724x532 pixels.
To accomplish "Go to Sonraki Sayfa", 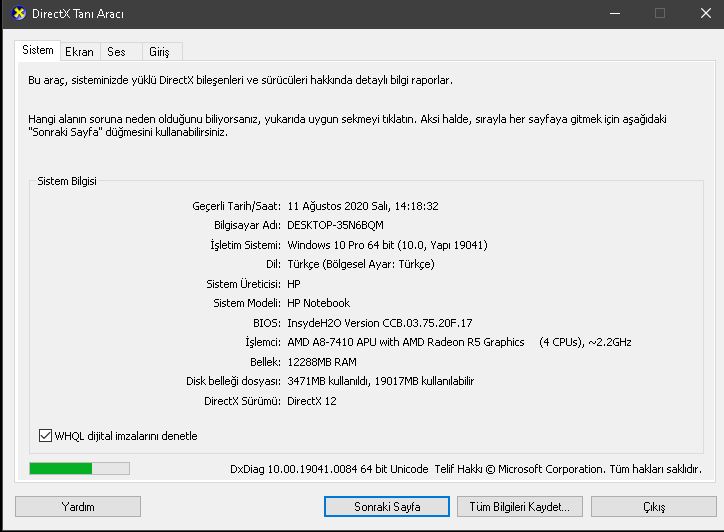I will pos(387,507).
